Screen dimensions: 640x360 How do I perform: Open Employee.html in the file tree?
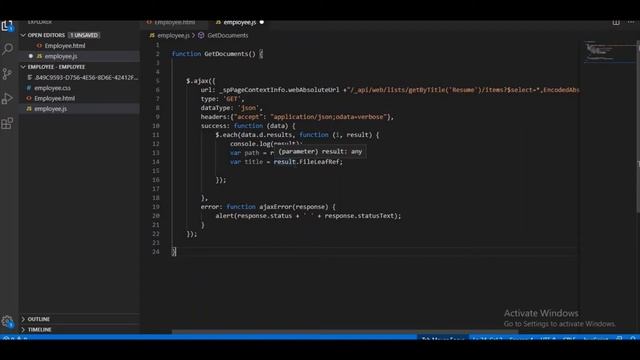point(54,98)
